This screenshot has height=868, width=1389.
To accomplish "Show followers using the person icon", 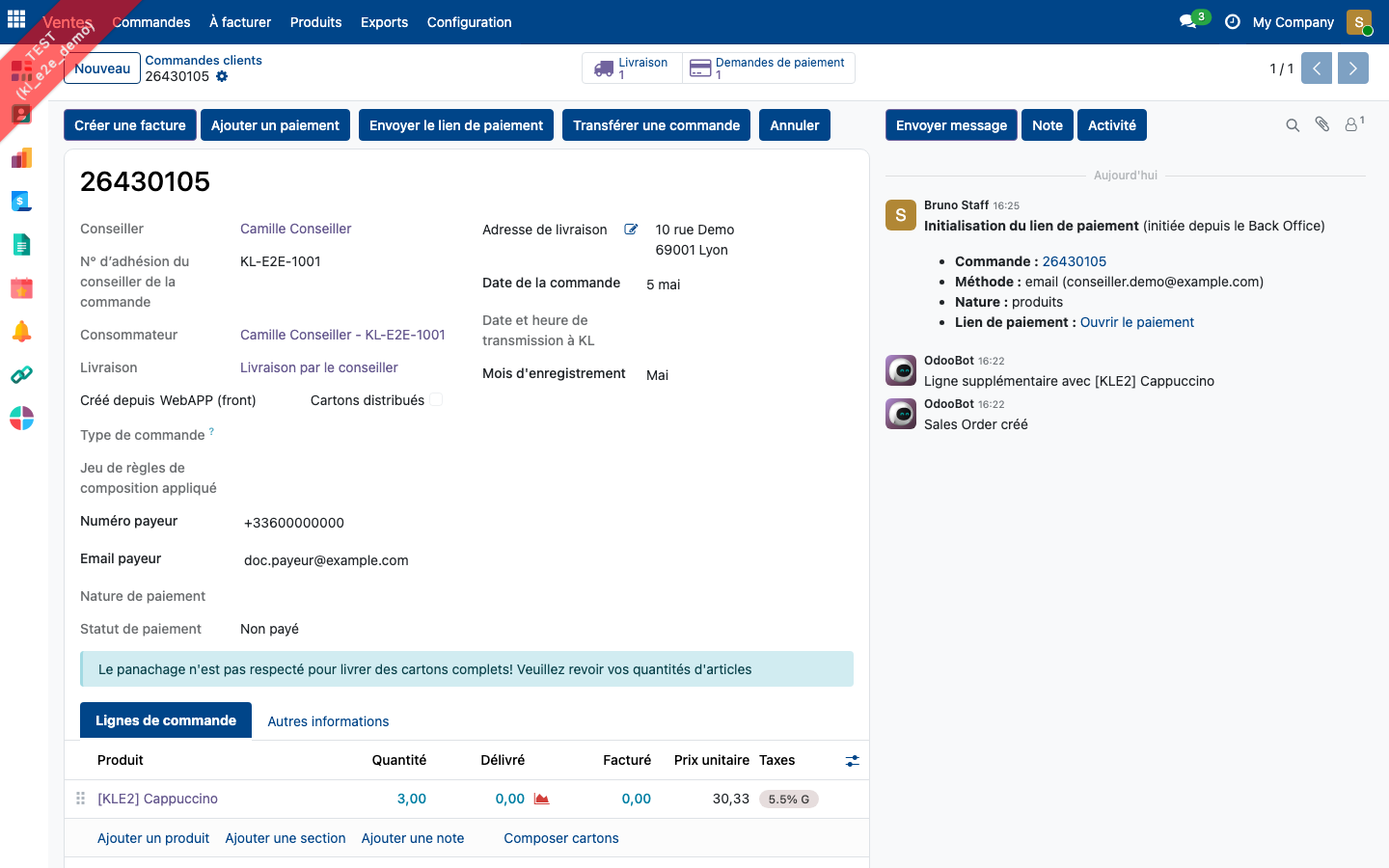I will click(x=1354, y=124).
